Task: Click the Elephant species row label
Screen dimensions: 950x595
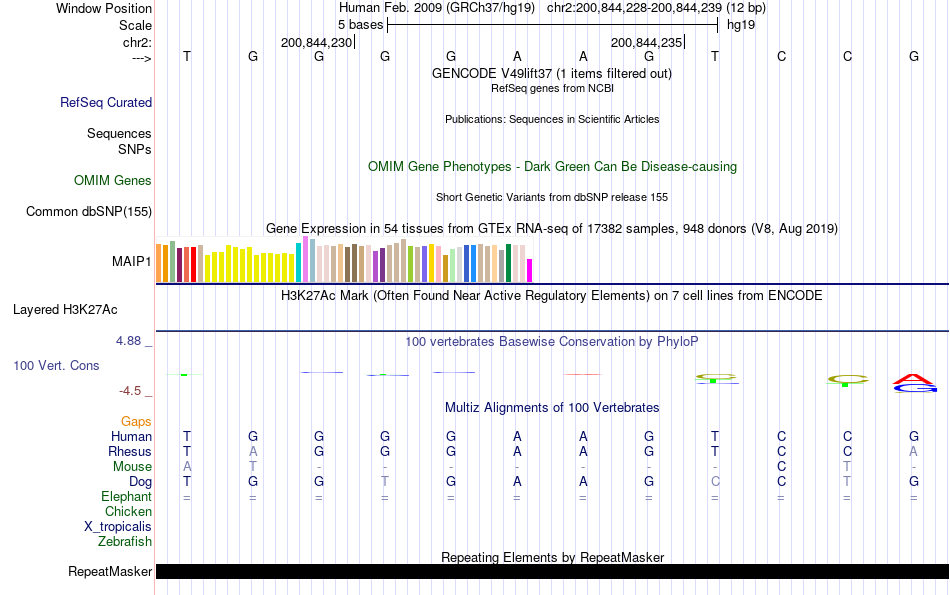Action: 127,496
